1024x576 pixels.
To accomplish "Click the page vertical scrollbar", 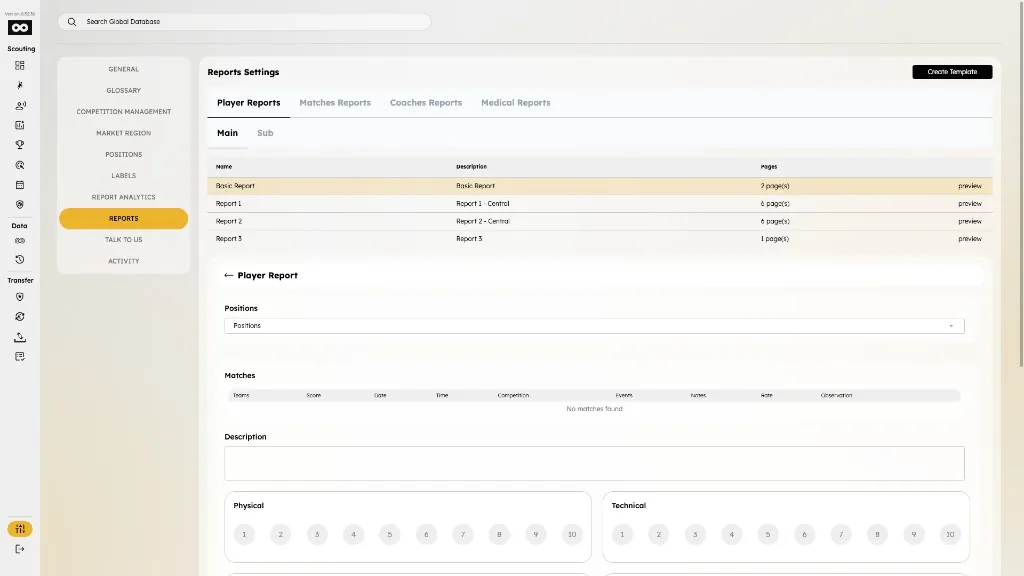I will coord(1021,184).
